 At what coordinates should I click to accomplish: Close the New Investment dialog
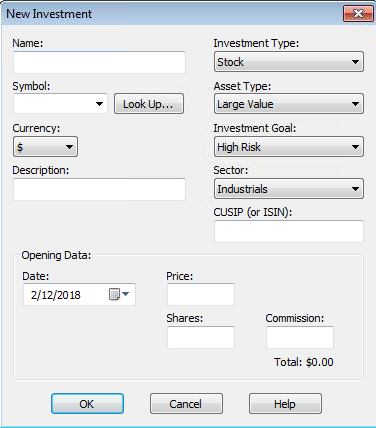(358, 14)
